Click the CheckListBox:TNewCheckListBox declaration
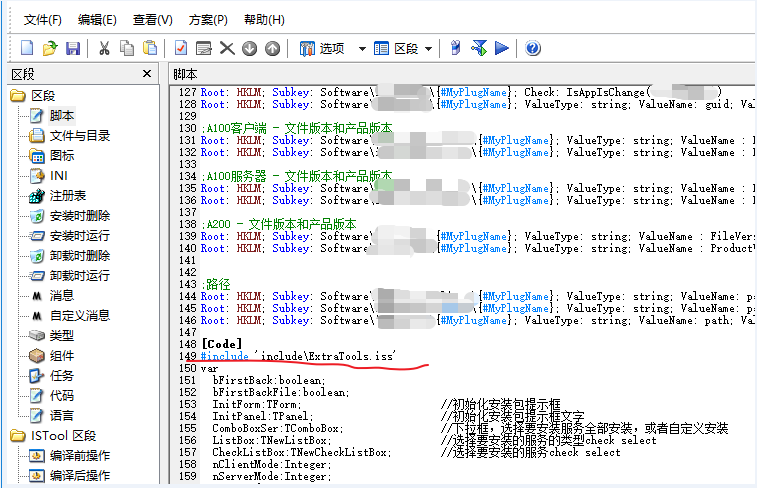The width and height of the screenshot is (757, 488). [x=302, y=453]
